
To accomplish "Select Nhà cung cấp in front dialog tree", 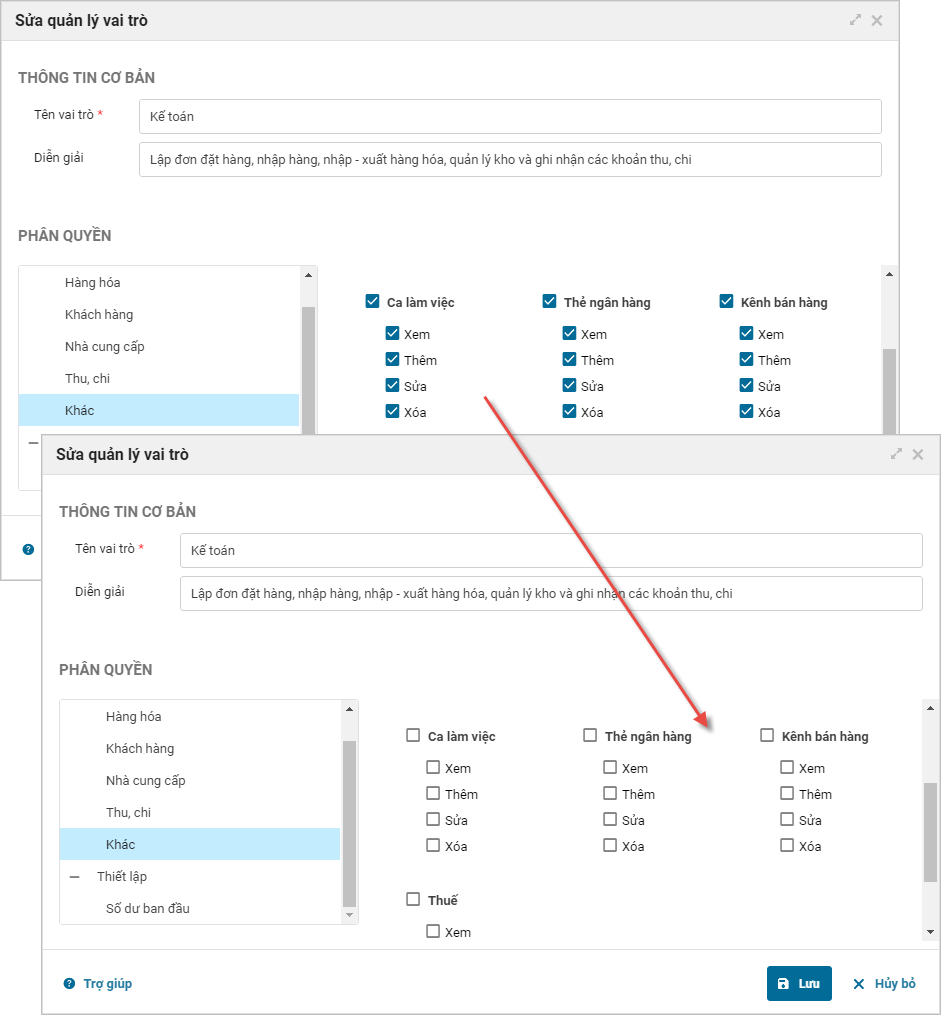I will [x=200, y=780].
